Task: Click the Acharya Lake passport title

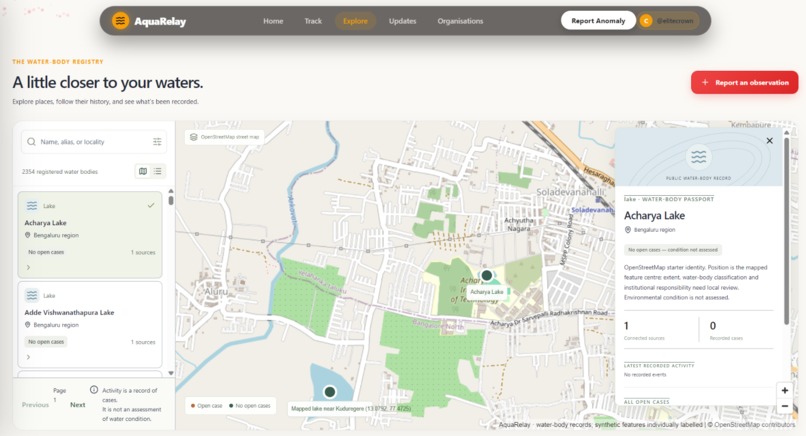Action: click(x=654, y=215)
